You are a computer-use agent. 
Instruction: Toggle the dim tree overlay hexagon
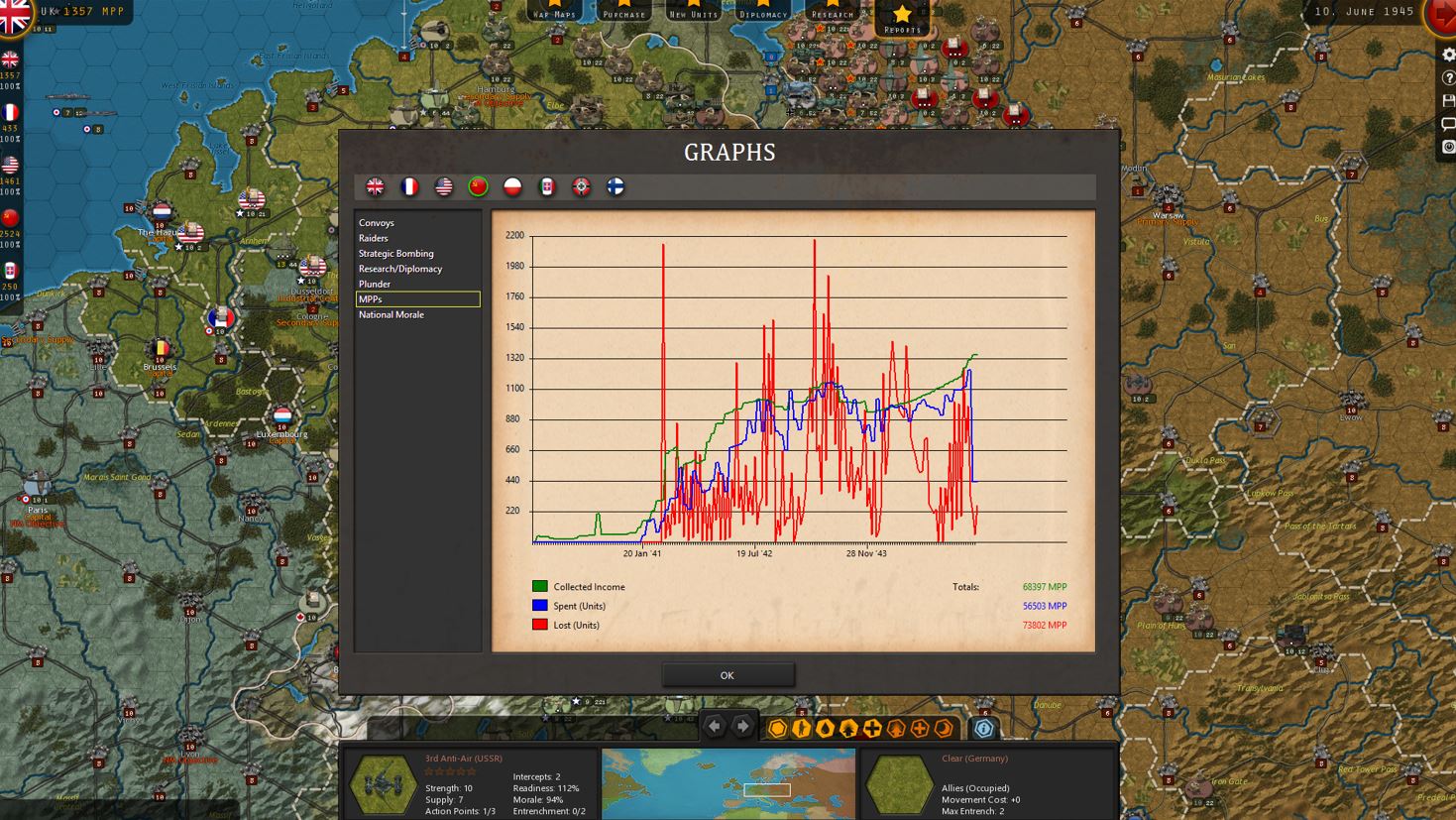pos(896,729)
